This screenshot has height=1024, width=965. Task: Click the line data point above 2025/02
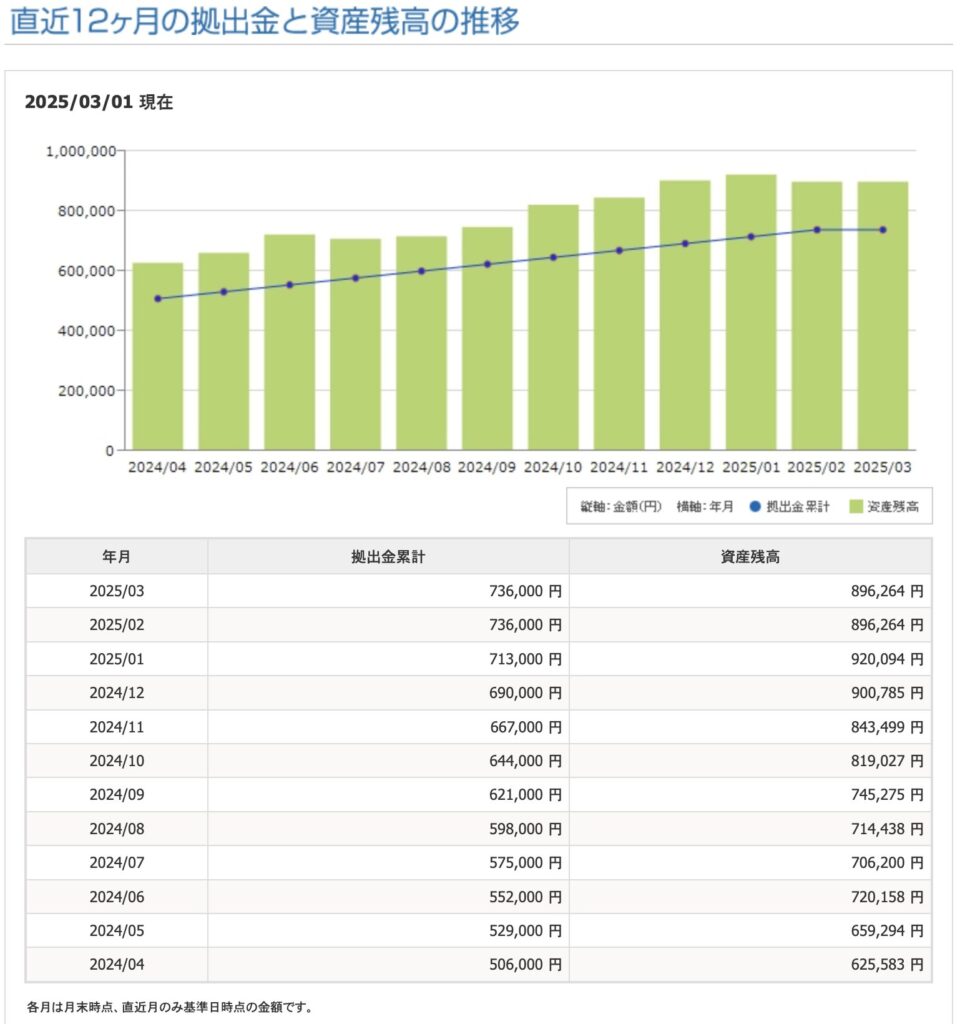tap(817, 230)
